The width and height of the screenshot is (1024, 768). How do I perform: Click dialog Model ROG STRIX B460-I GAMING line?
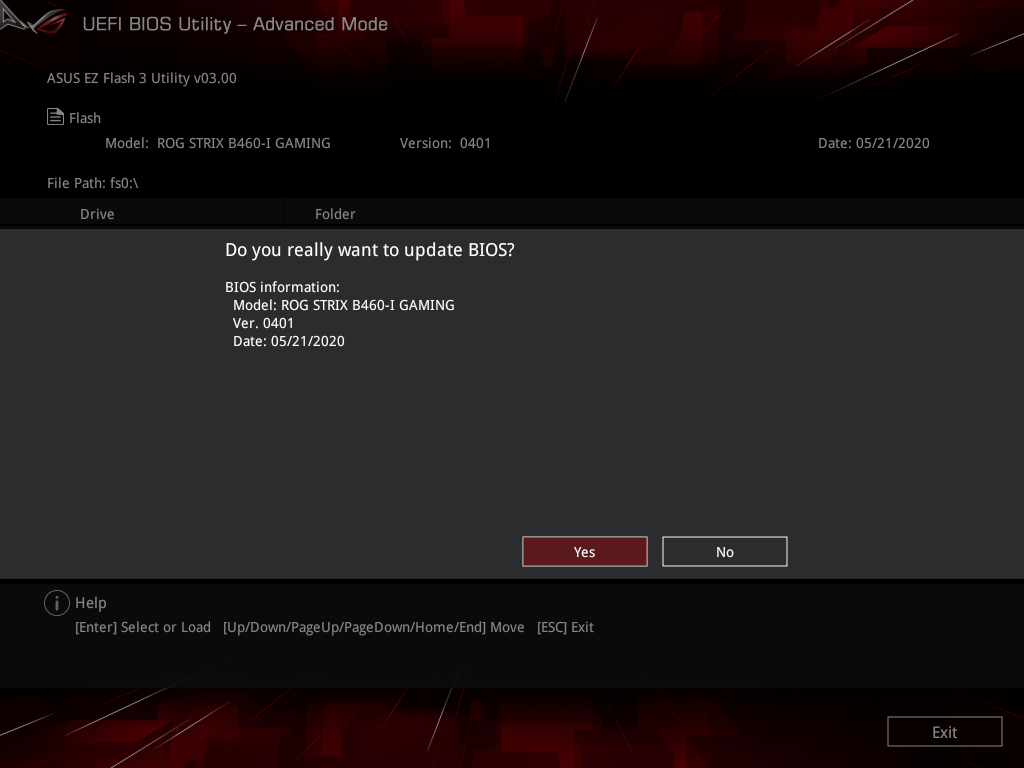[x=344, y=305]
